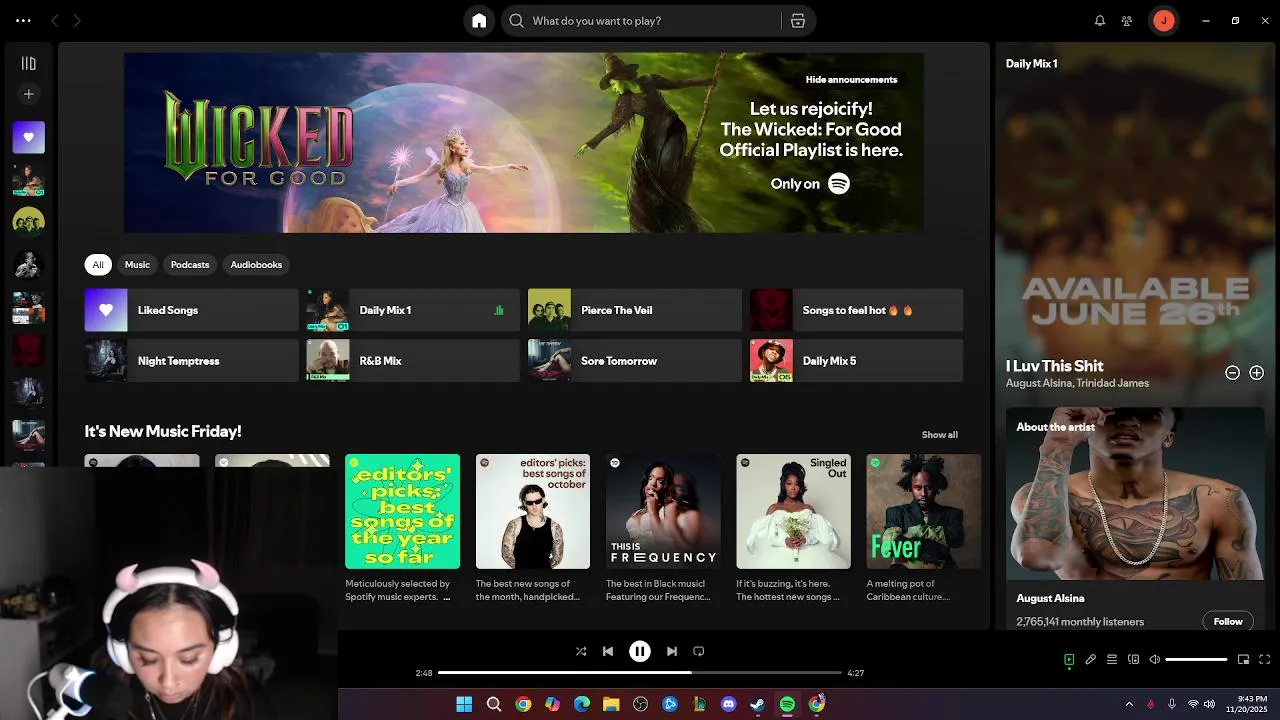
Task: Open August Alsina, Trinidad James artist line
Action: point(1077,383)
